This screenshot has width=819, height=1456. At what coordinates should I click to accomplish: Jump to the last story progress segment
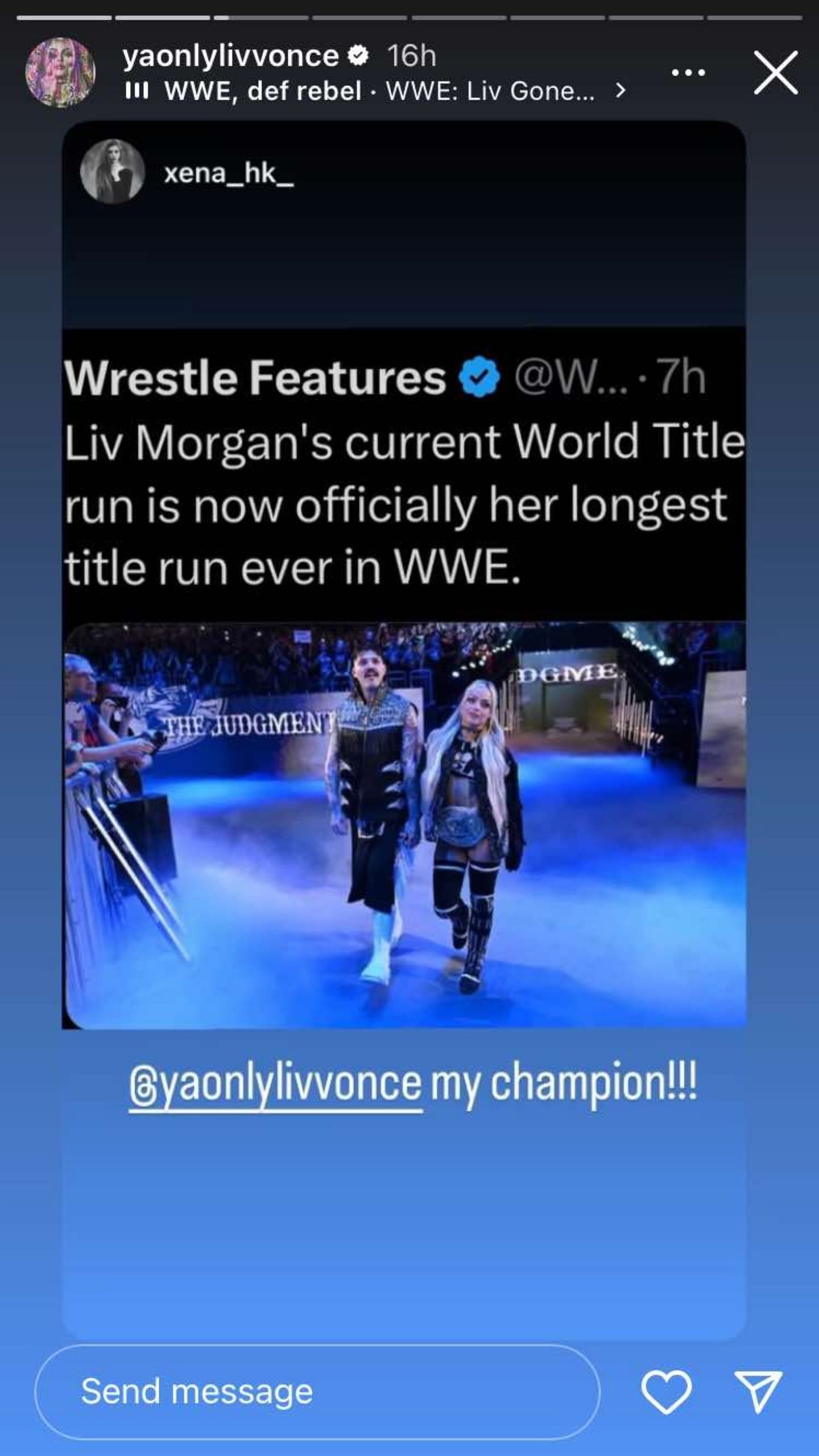click(x=755, y=18)
